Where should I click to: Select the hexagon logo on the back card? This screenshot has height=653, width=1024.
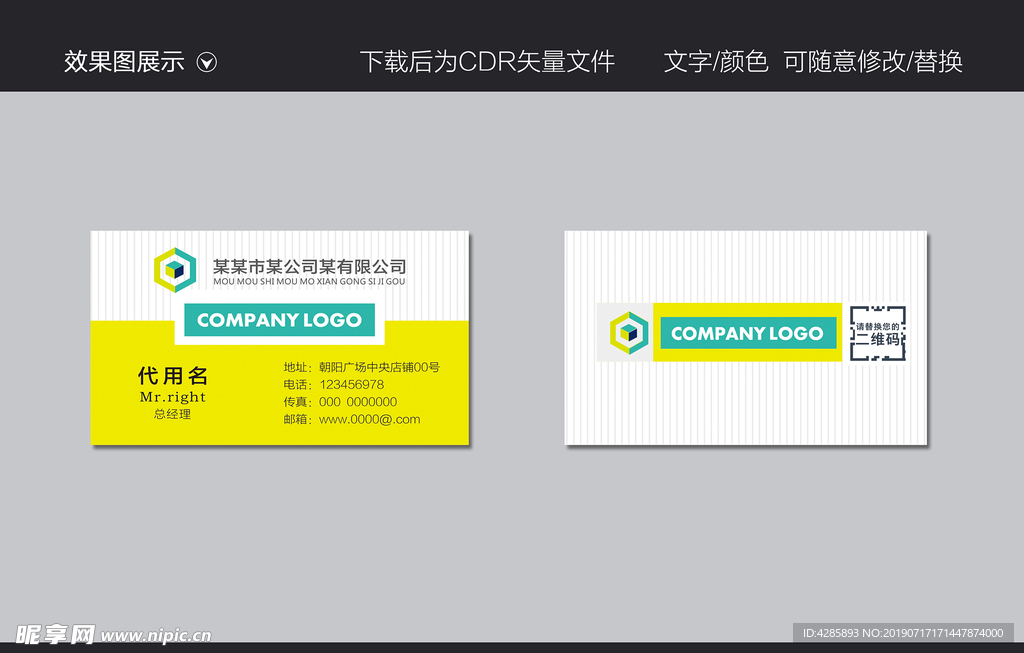tap(627, 330)
